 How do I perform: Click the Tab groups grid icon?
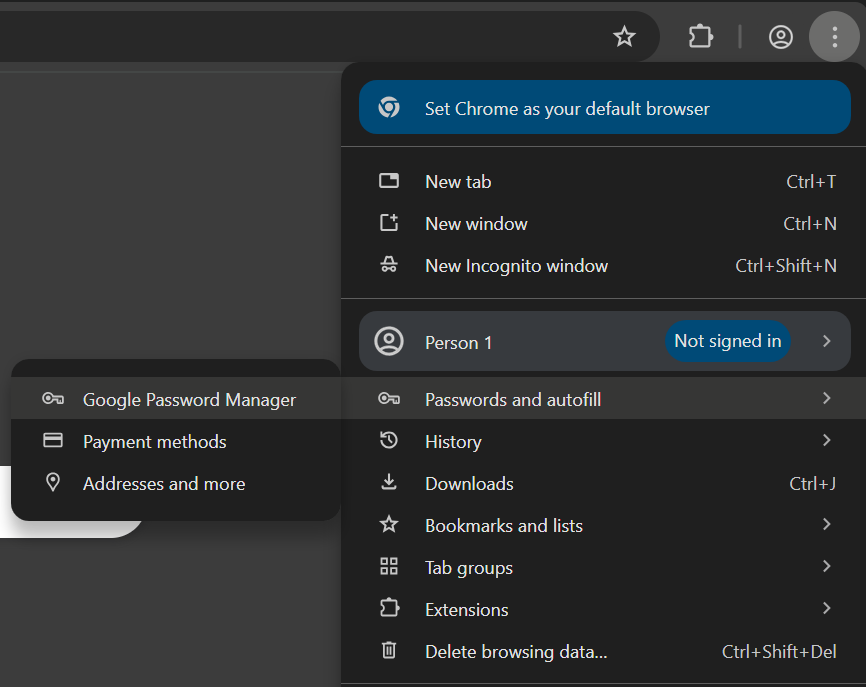coord(389,567)
